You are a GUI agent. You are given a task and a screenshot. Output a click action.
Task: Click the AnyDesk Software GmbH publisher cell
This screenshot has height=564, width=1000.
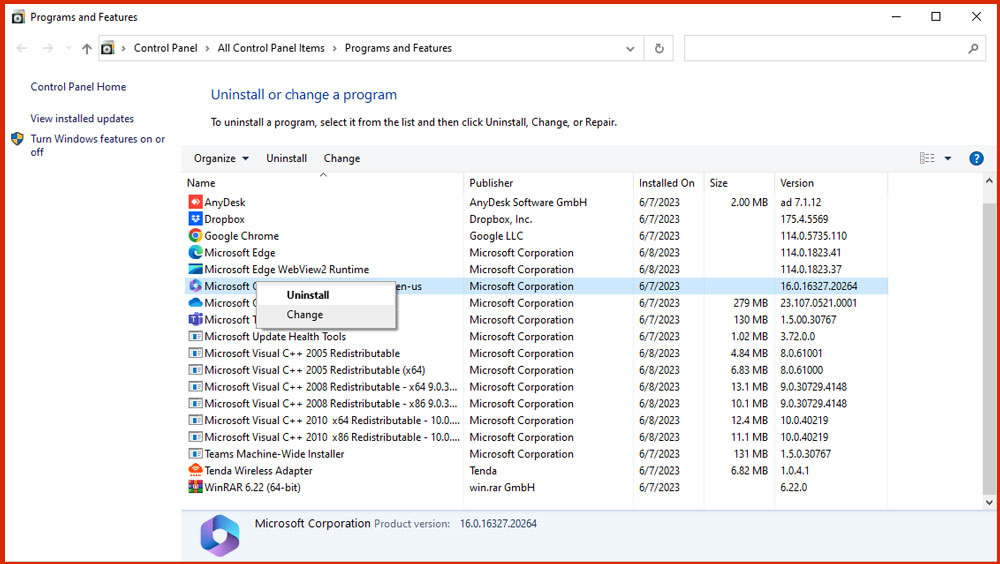(x=528, y=202)
